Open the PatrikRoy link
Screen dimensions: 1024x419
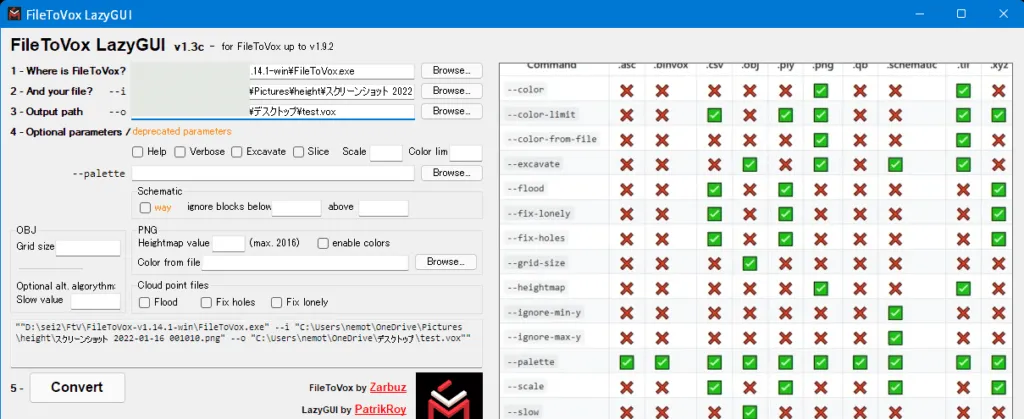tap(381, 410)
